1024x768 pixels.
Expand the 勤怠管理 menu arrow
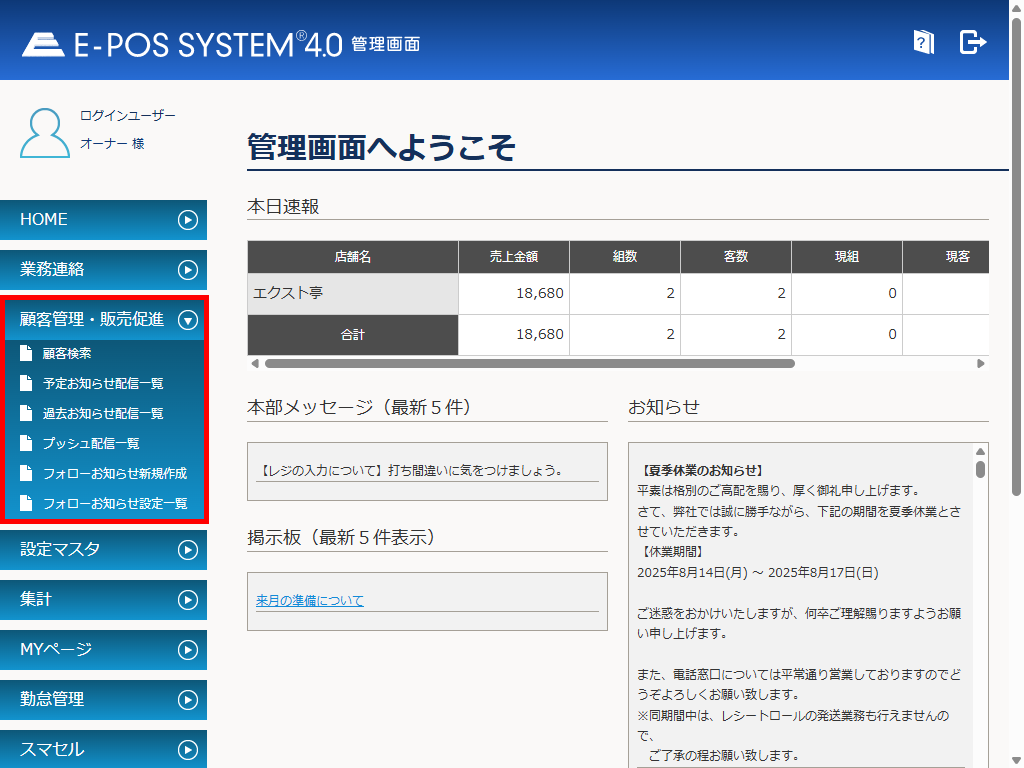187,700
